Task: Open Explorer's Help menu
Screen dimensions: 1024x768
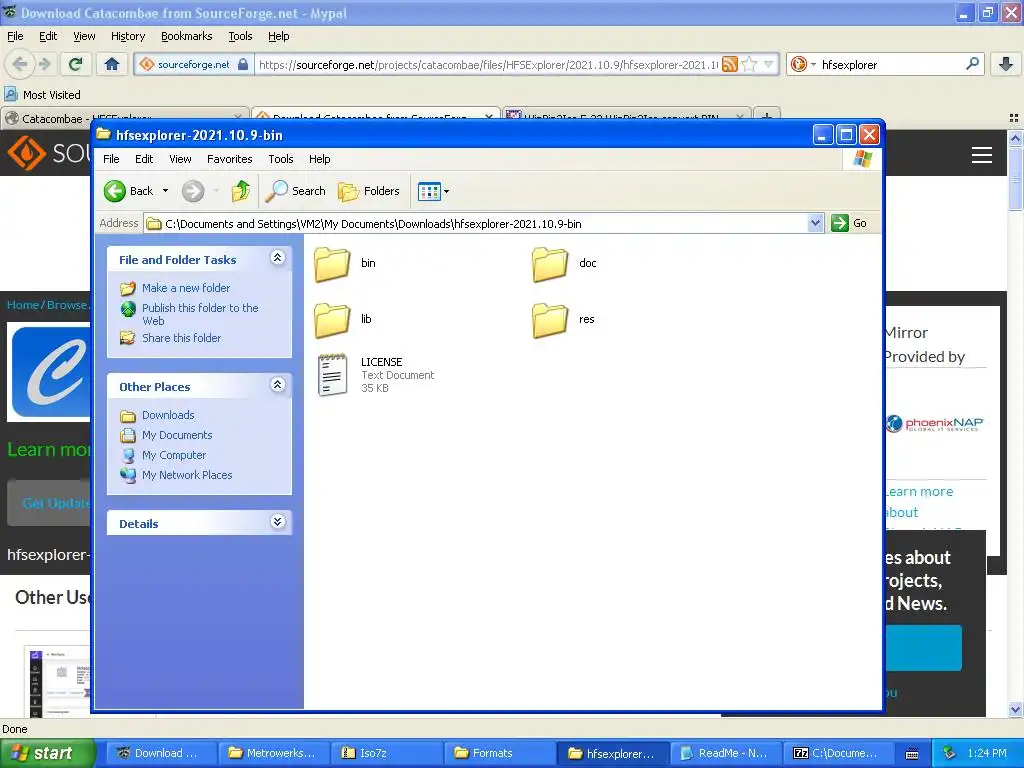Action: 319,159
